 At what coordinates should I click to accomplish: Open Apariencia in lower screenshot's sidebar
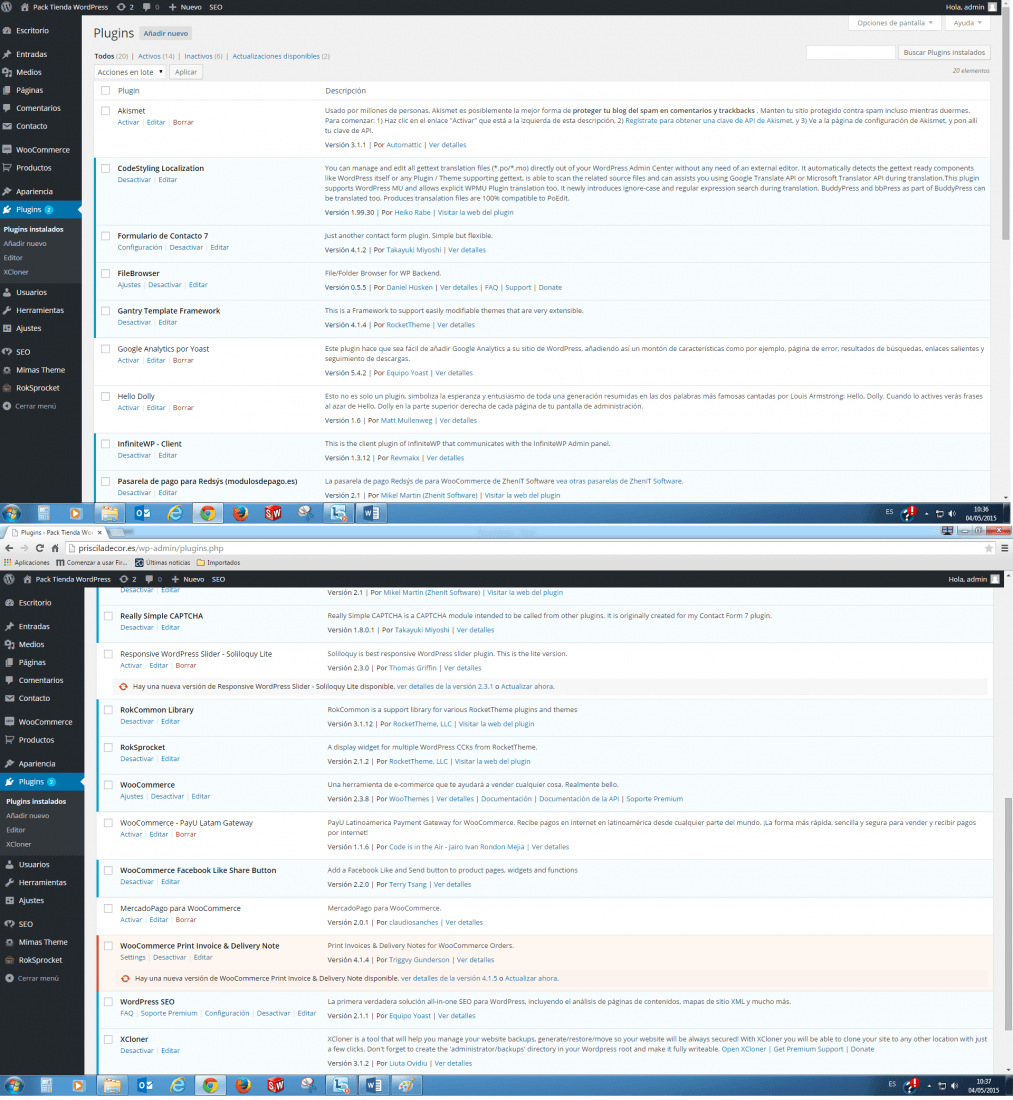point(37,764)
